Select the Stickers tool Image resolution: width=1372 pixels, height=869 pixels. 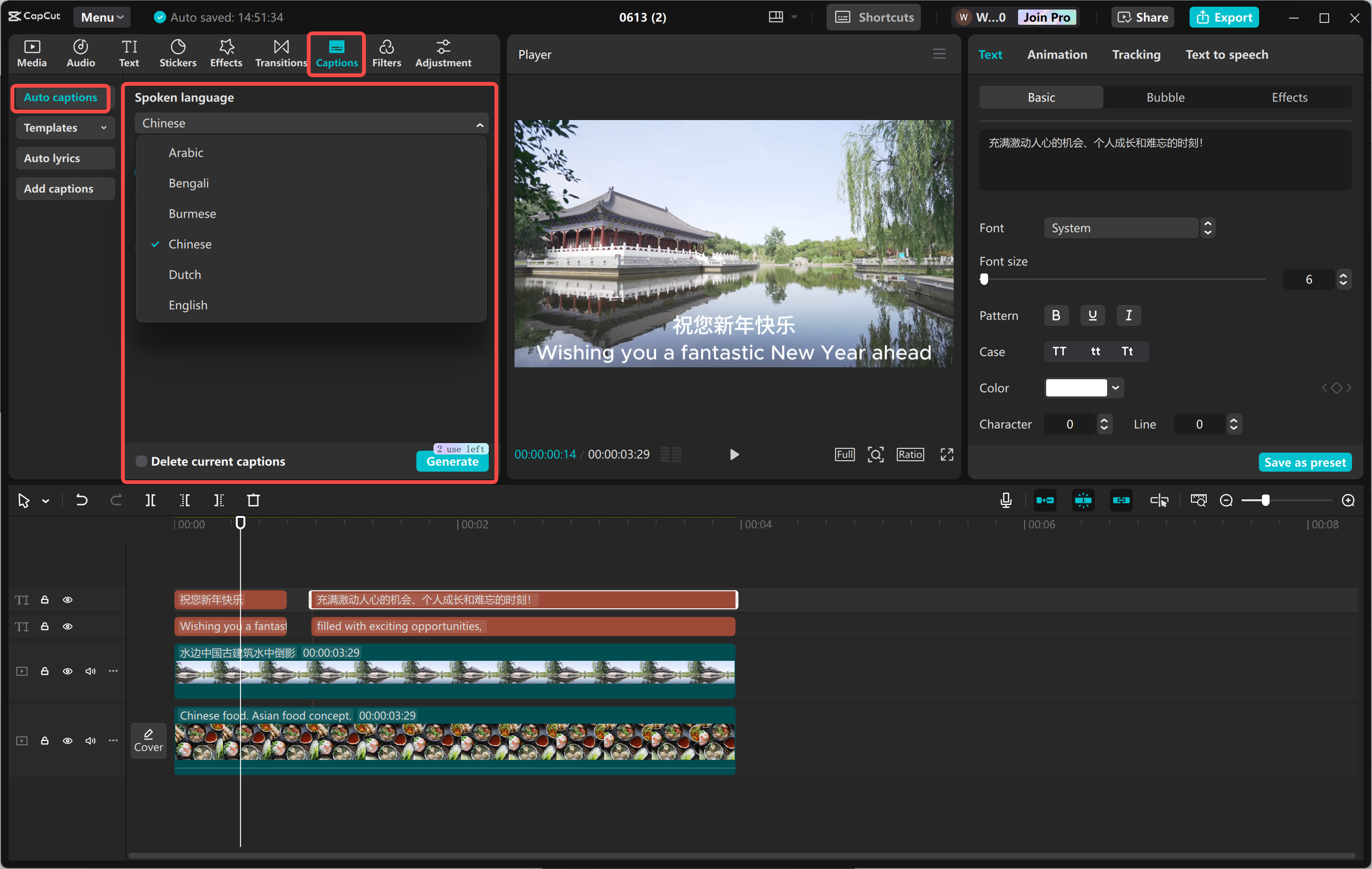178,53
